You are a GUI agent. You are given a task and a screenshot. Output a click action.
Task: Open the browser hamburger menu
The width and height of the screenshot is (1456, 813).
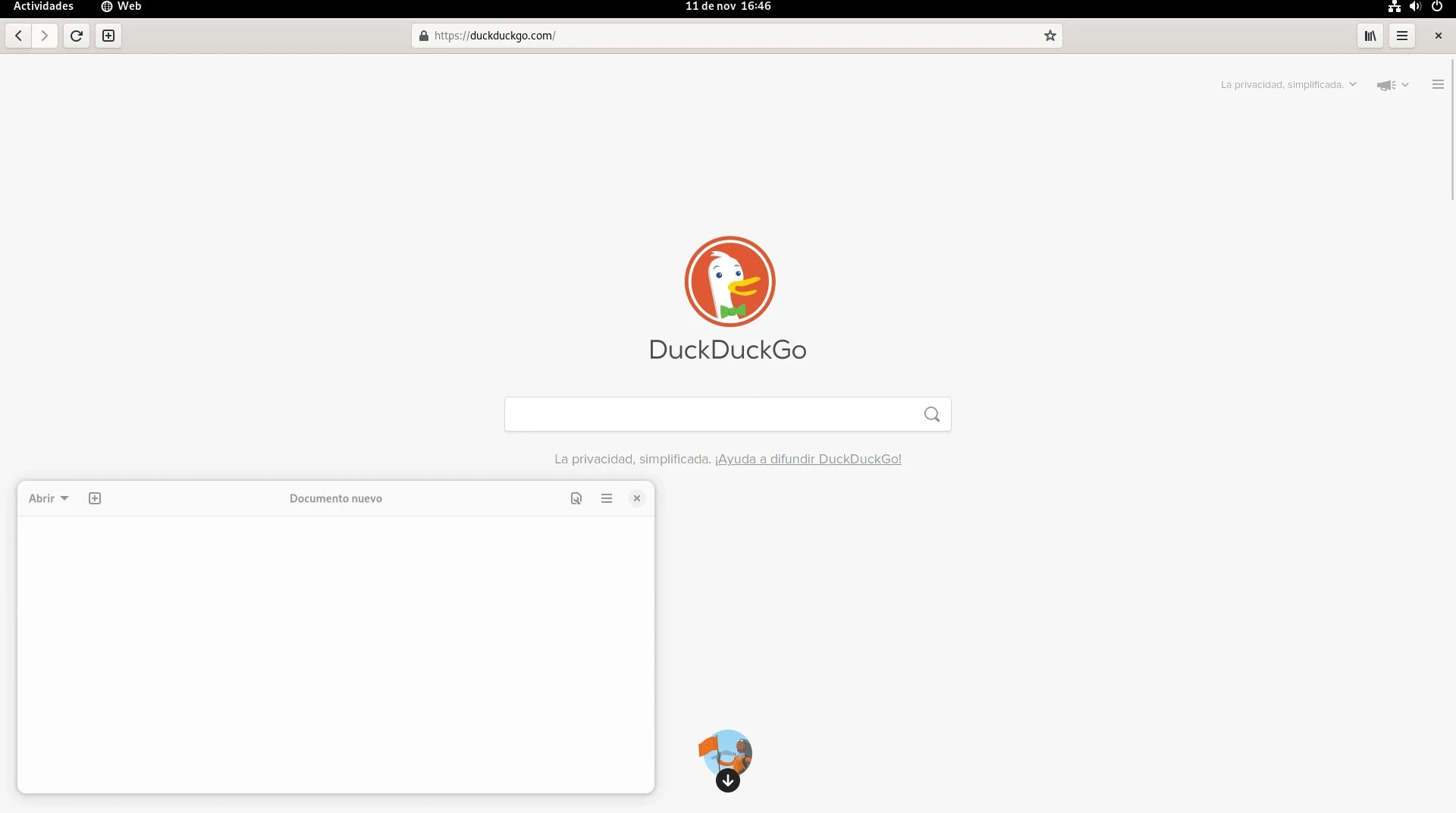pyautogui.click(x=1401, y=36)
